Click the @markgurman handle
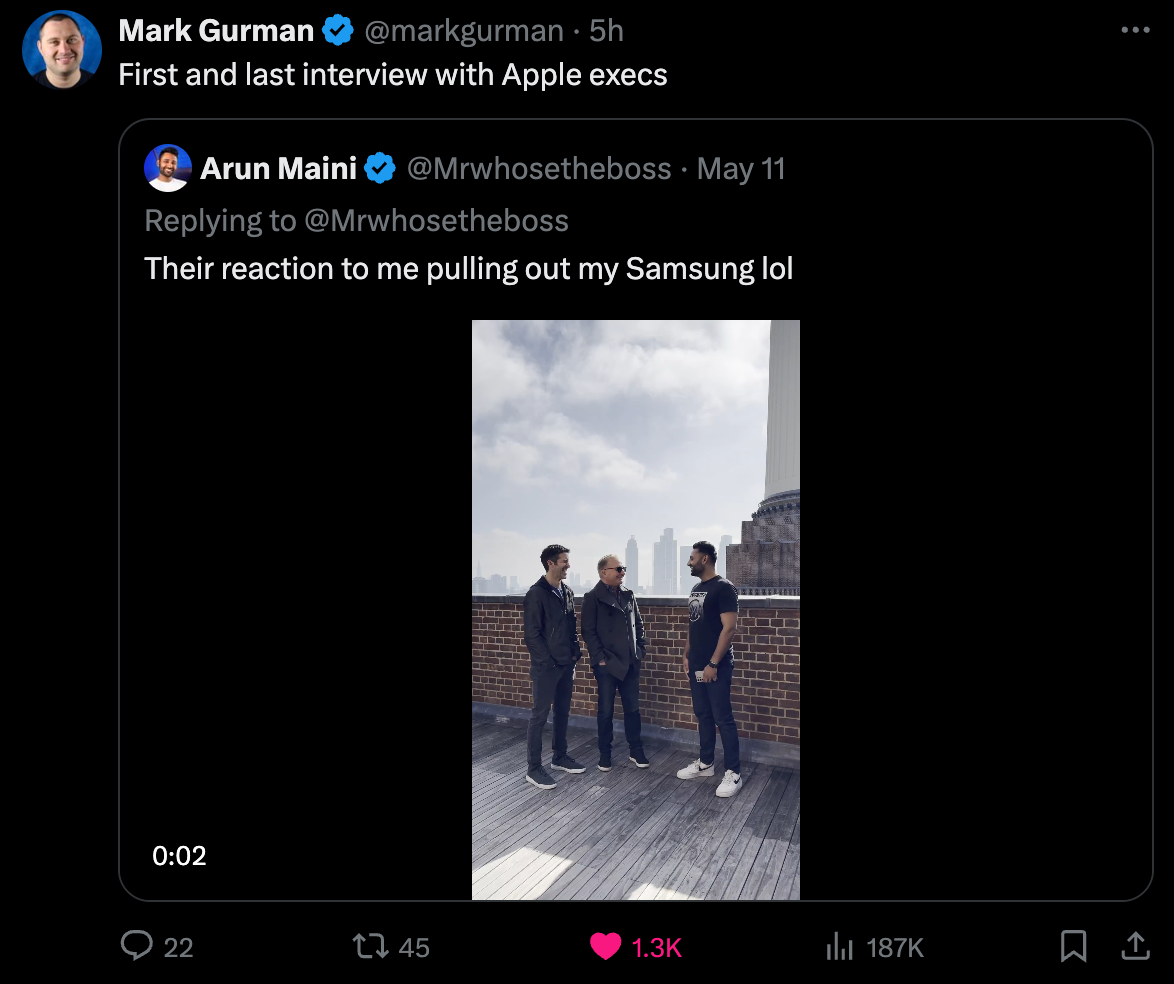This screenshot has height=984, width=1174. (x=463, y=31)
